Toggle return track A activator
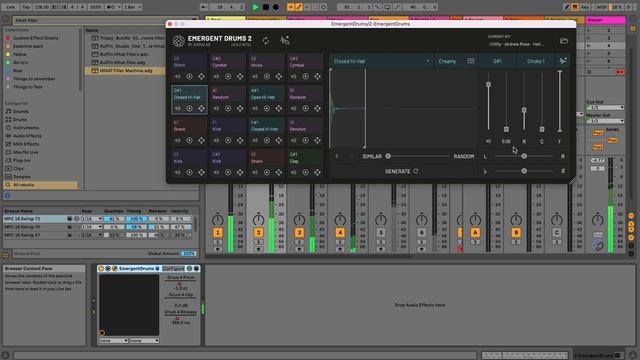640x360 pixels. [x=475, y=233]
